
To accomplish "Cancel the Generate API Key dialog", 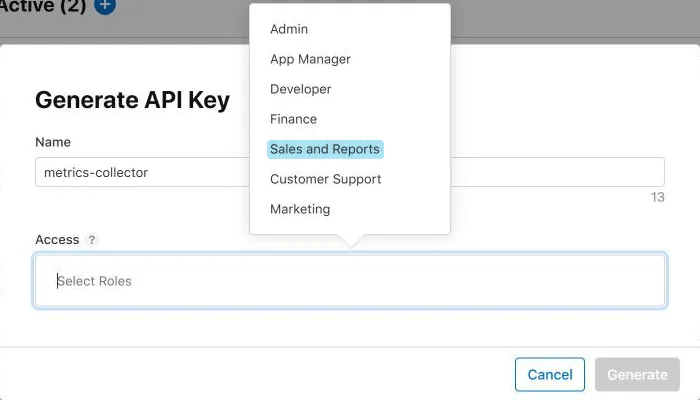I will click(550, 375).
